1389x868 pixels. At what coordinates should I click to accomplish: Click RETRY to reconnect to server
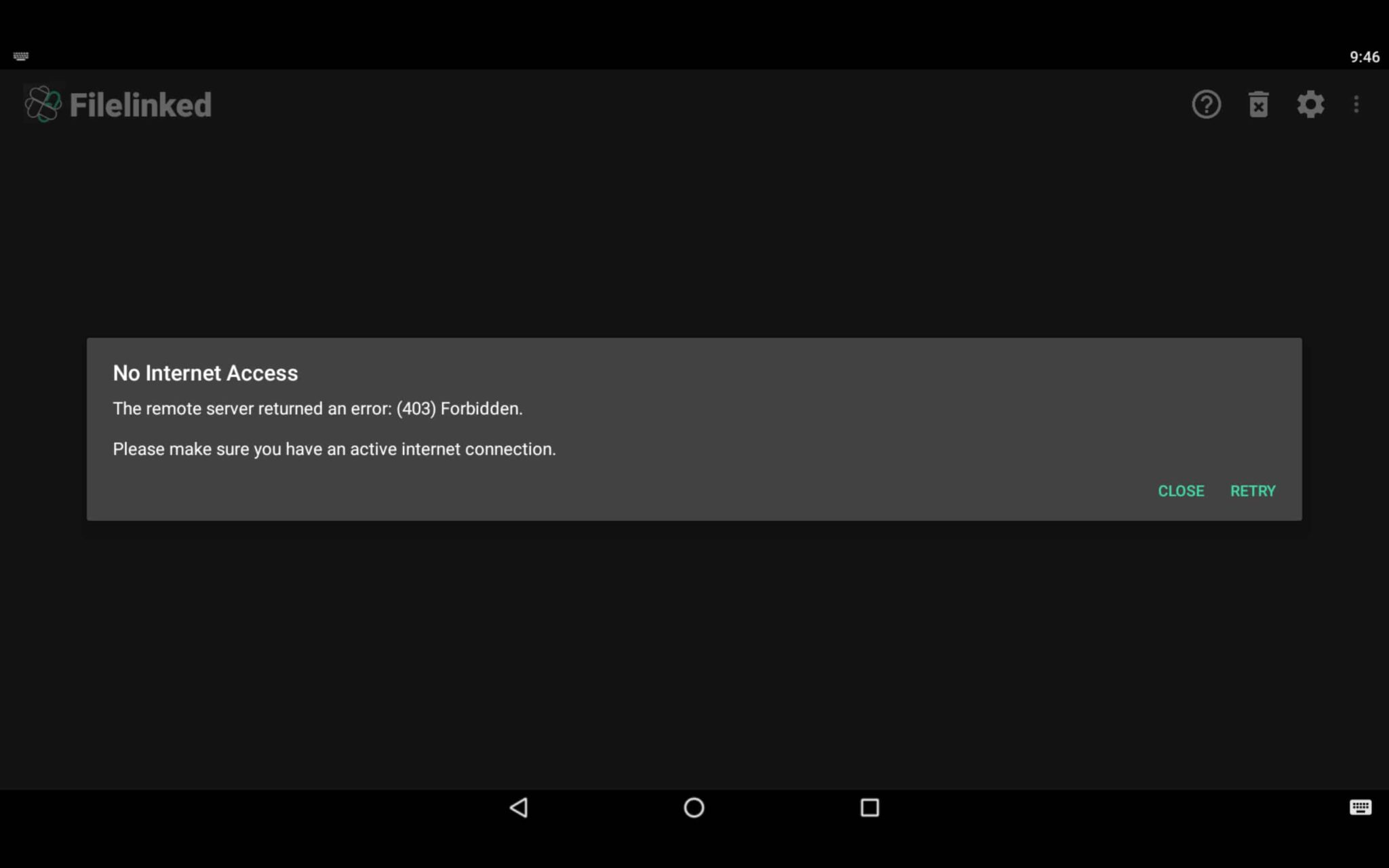point(1252,490)
